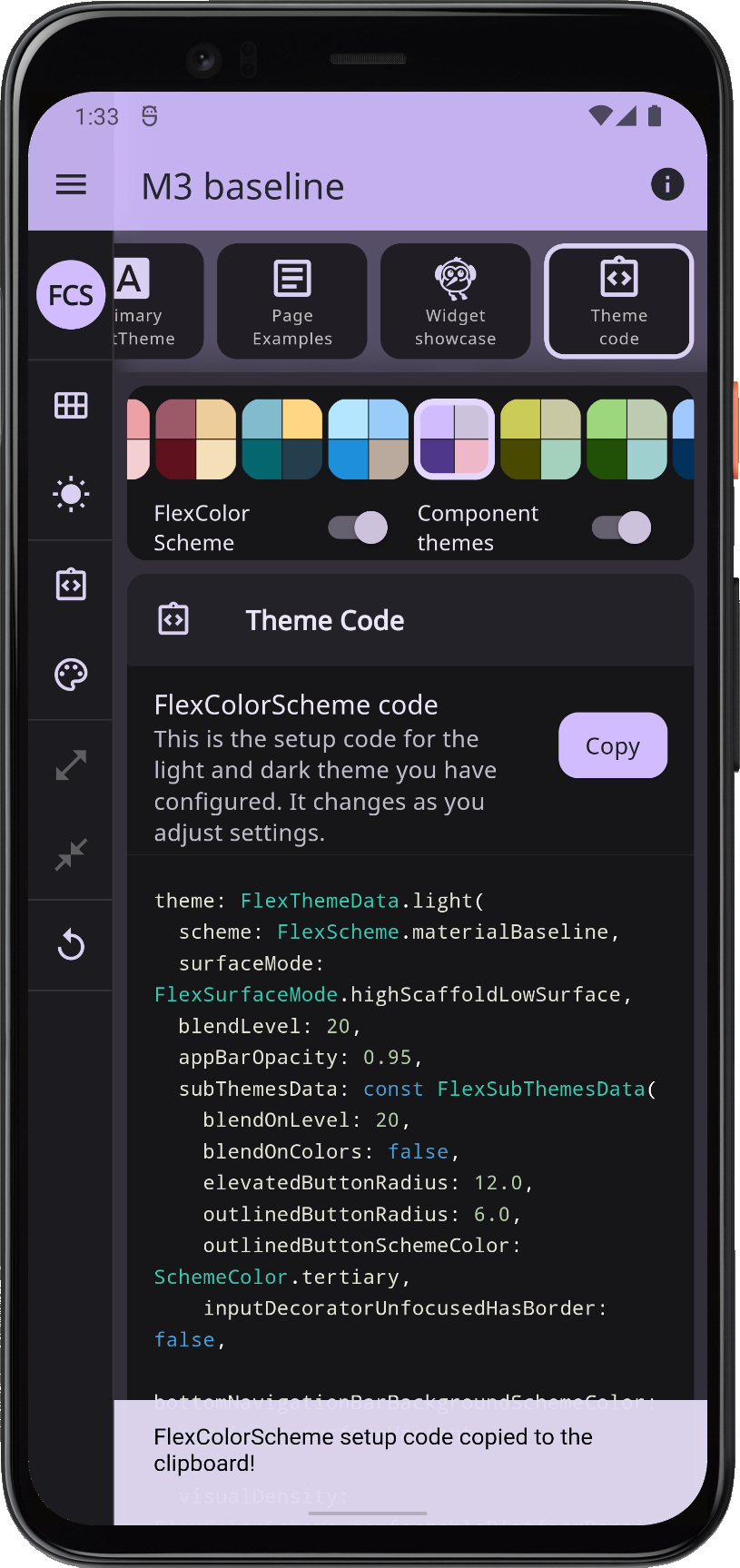
Task: Click the M3 baseline title
Action: pyautogui.click(x=243, y=186)
